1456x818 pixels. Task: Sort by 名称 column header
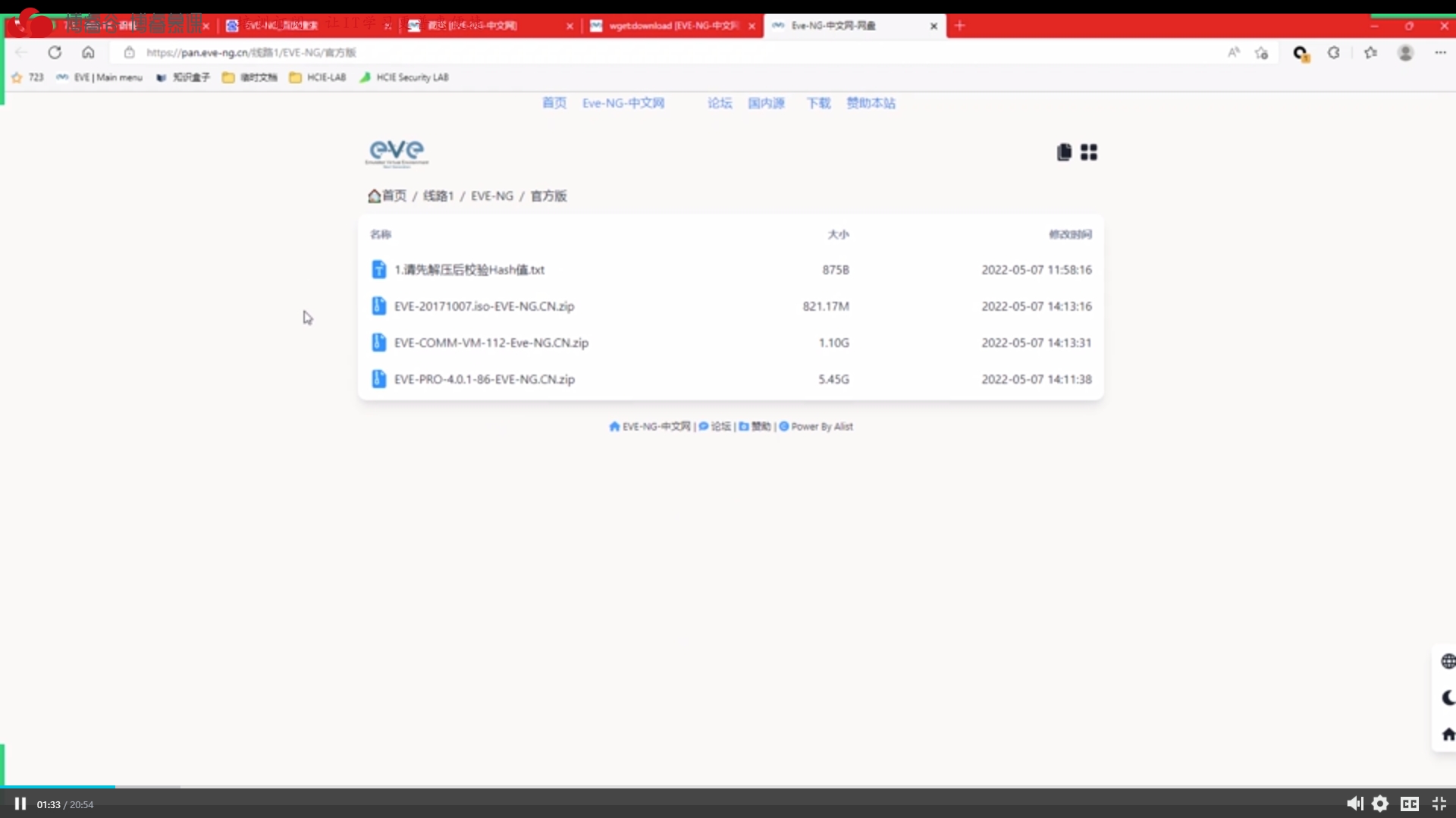point(381,234)
